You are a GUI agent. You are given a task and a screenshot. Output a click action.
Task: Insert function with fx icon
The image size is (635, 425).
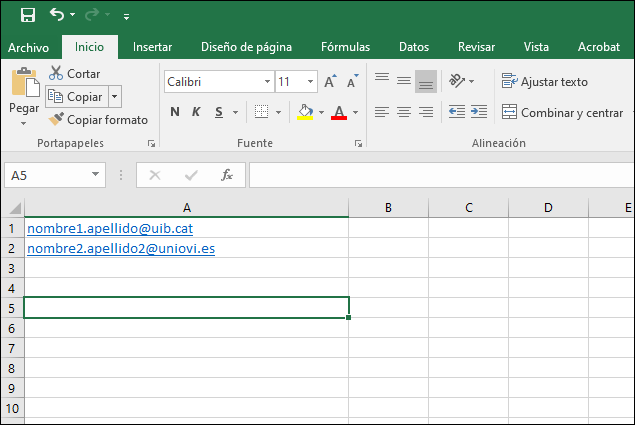click(x=227, y=175)
